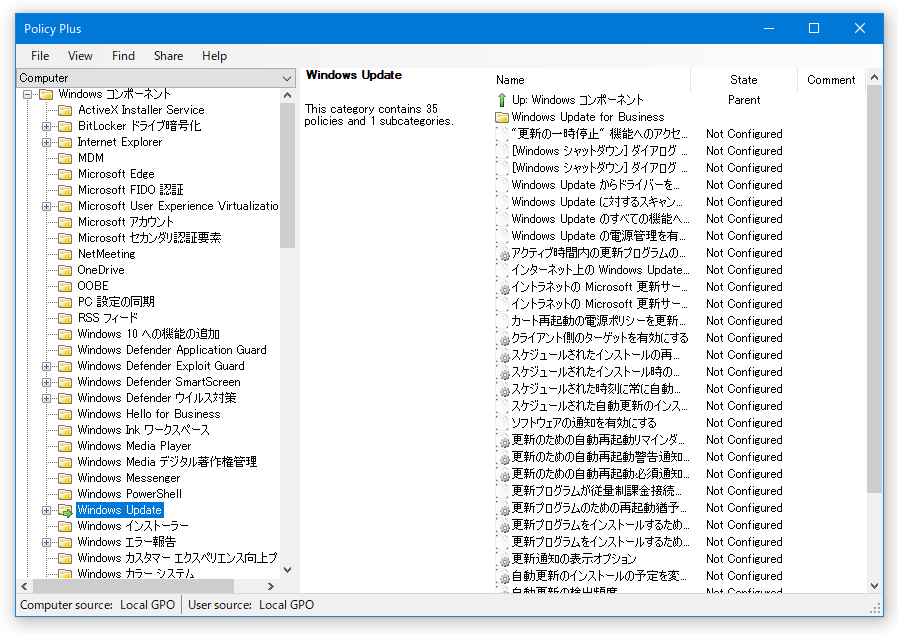Click the Comment column header

(x=831, y=80)
